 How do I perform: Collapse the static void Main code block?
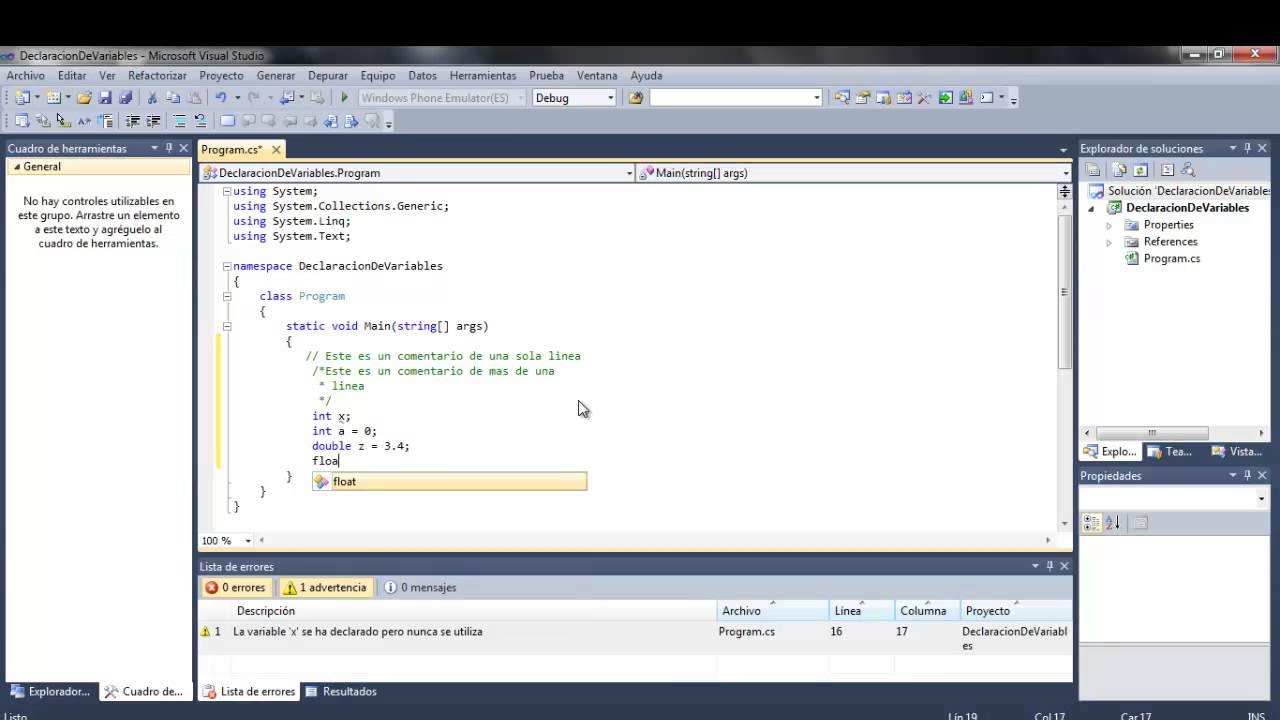[227, 326]
